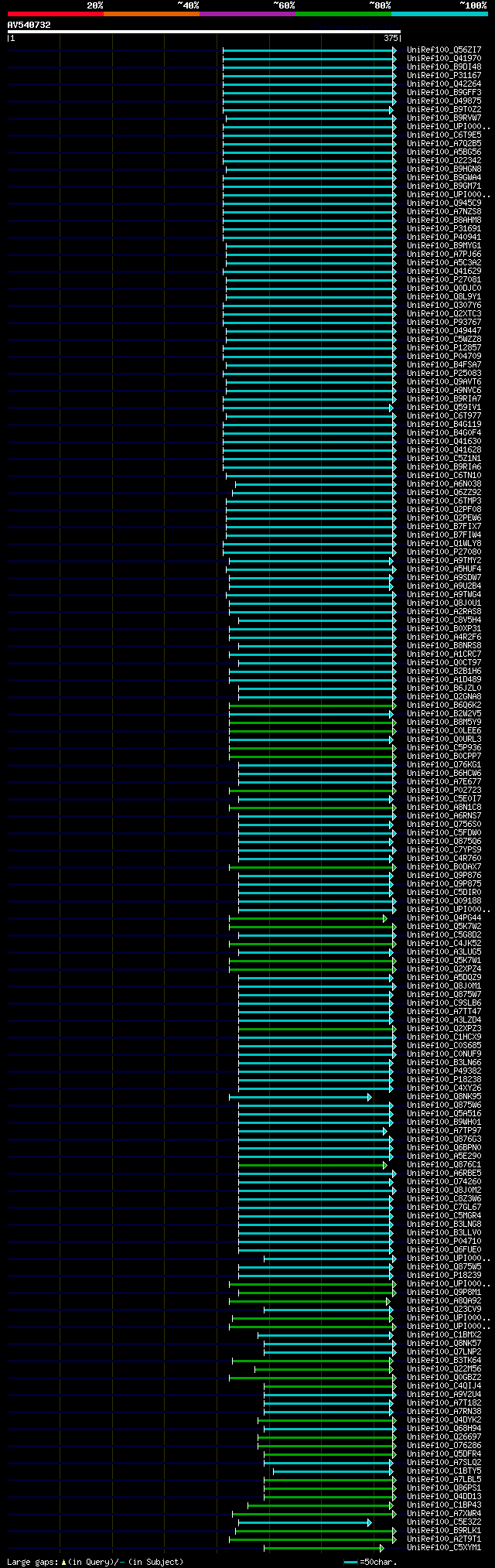Click the green alignment bar for UniRef100_Q4PG44
495x1568 pixels.
click(308, 918)
